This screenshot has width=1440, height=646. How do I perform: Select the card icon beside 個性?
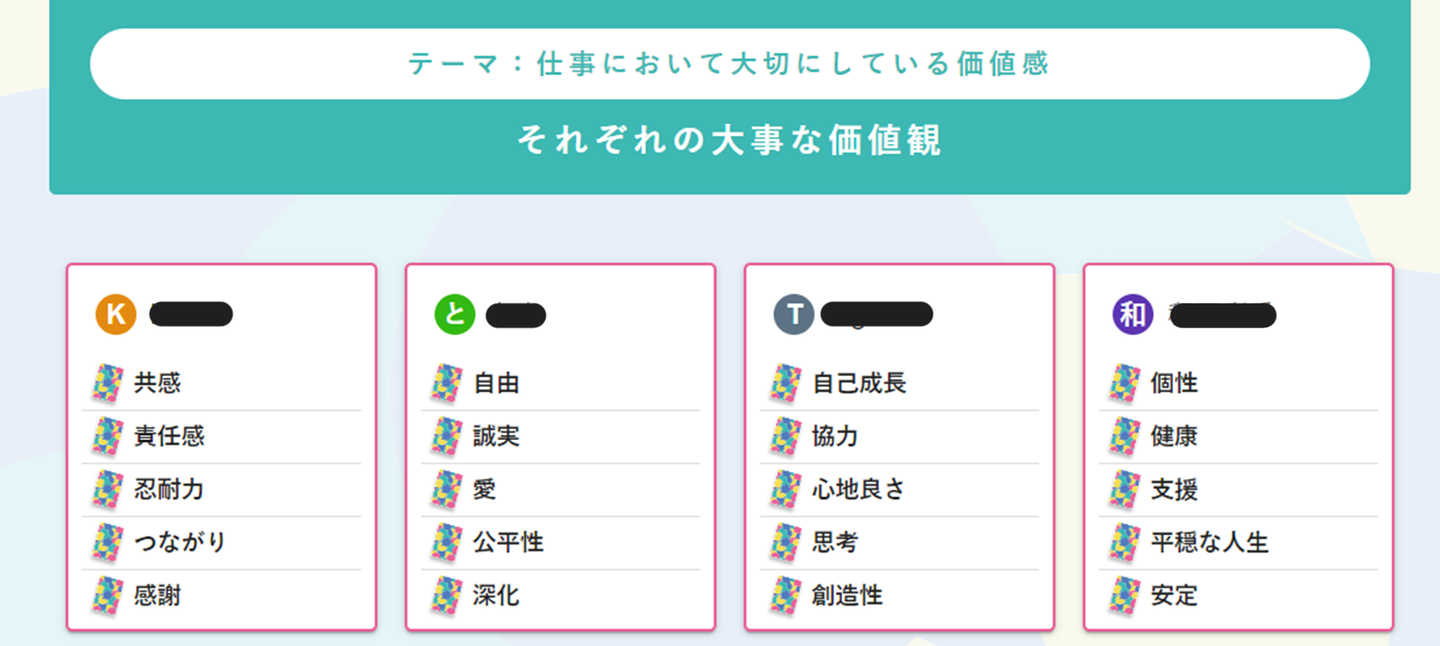tap(1125, 383)
